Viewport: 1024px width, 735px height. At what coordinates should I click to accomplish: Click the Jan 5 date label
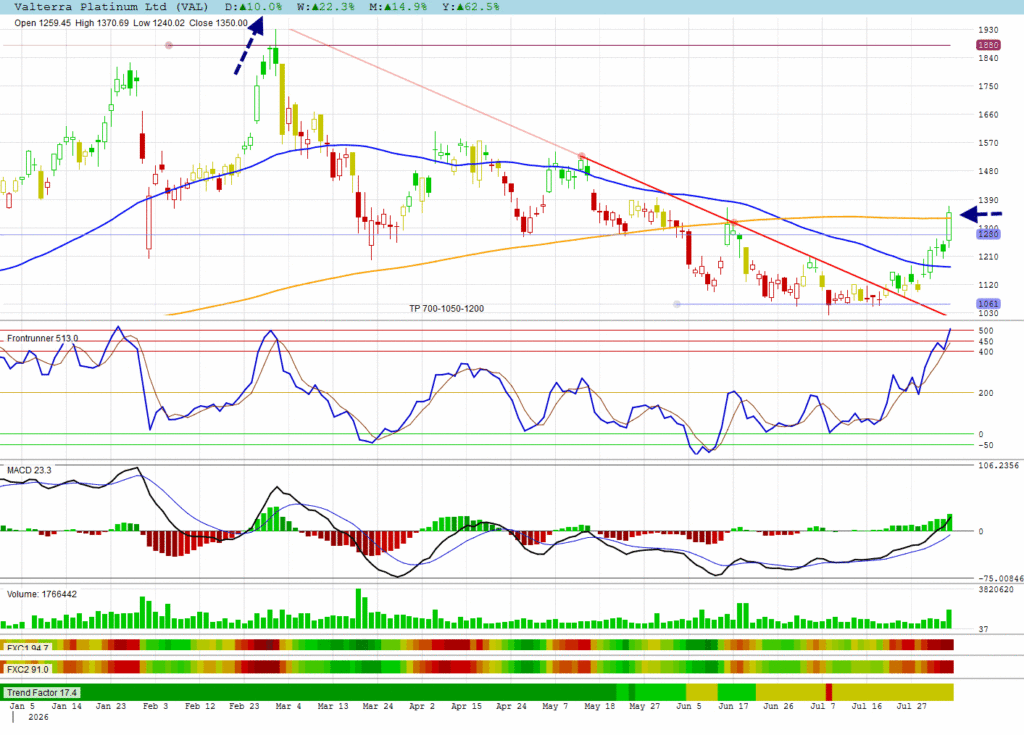[22, 706]
